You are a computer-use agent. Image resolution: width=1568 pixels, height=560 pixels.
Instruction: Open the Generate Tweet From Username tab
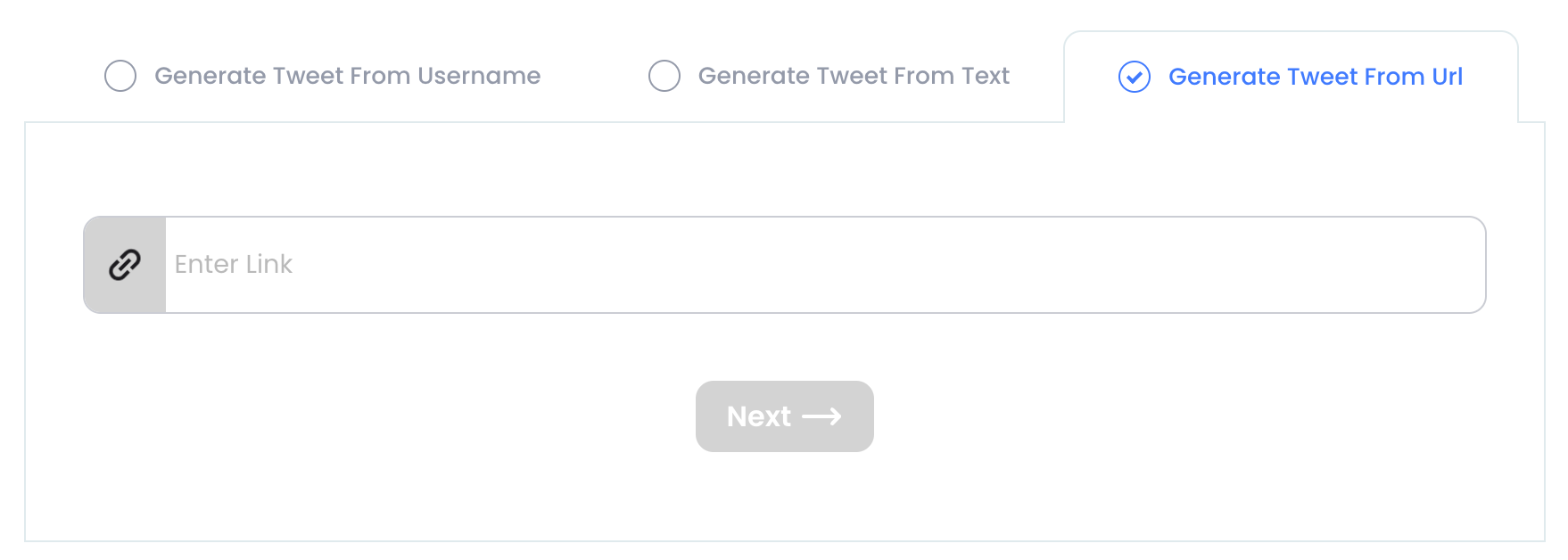tap(348, 76)
